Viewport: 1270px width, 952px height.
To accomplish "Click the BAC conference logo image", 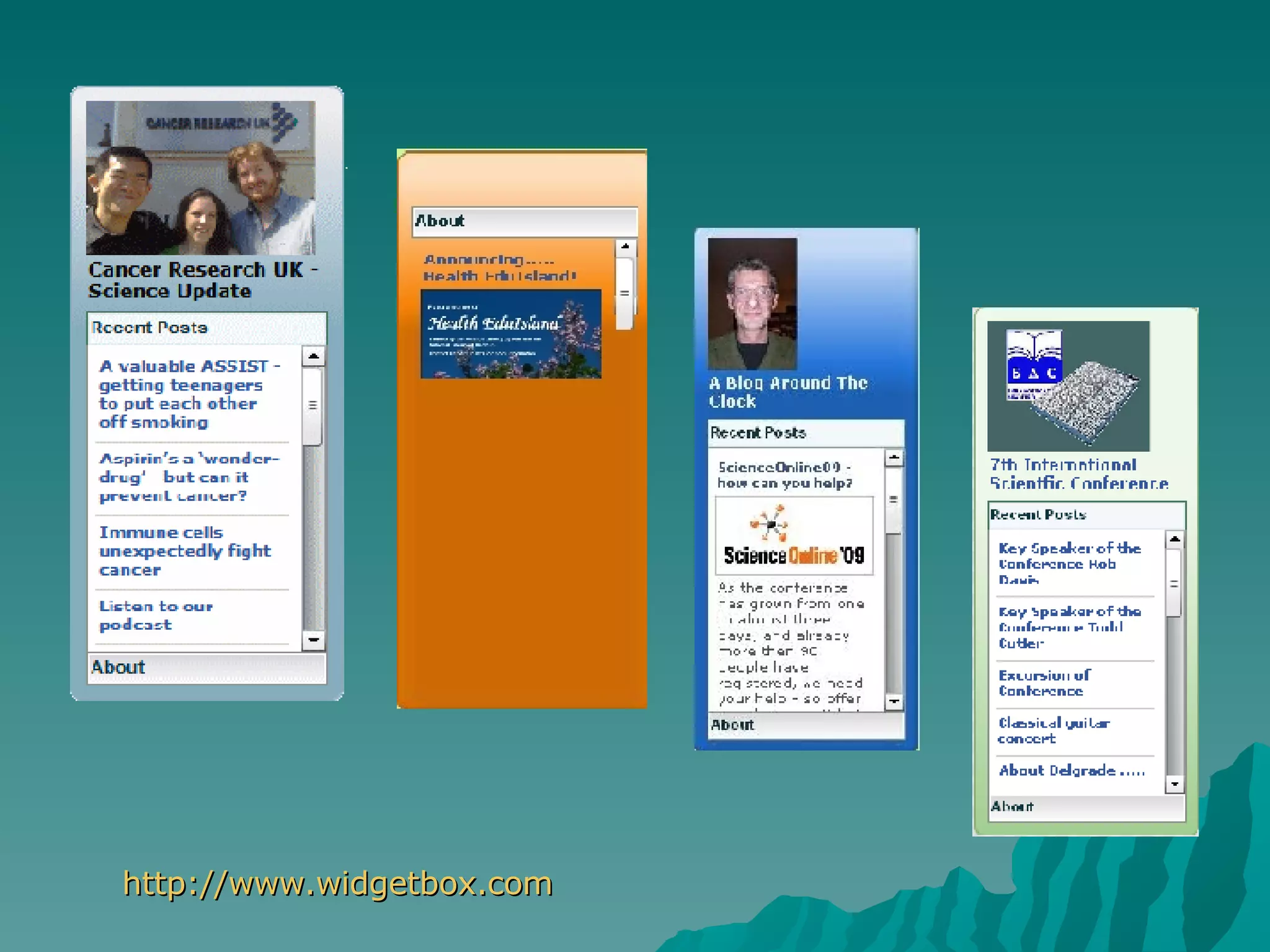I will pyautogui.click(x=1068, y=386).
